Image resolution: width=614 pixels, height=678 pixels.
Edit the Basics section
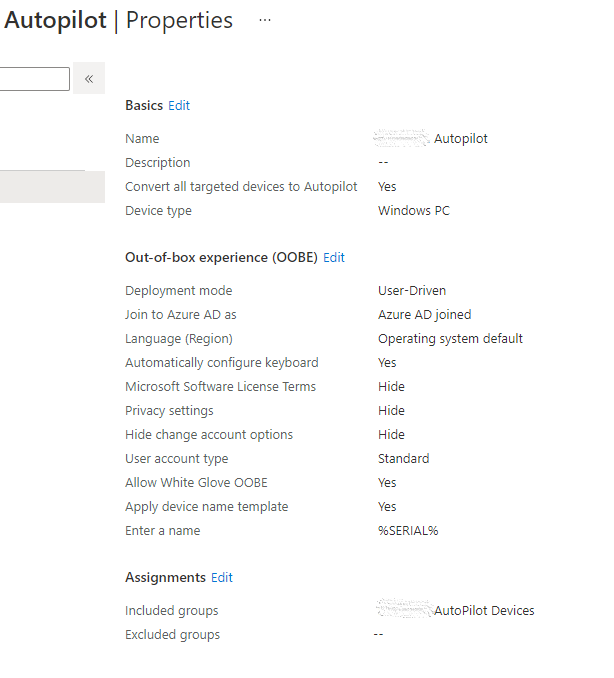point(179,106)
